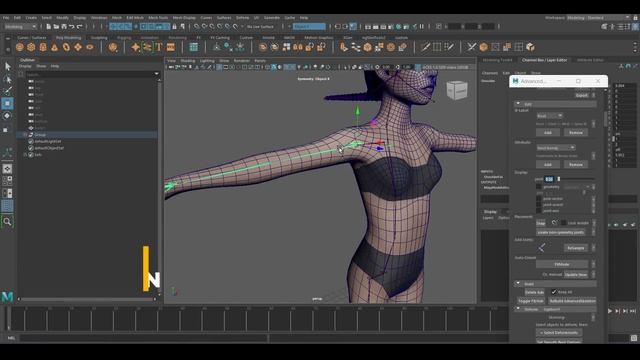Viewport: 640px width, 360px height.
Task: Expand the Sets node in Outliner
Action: coord(24,155)
